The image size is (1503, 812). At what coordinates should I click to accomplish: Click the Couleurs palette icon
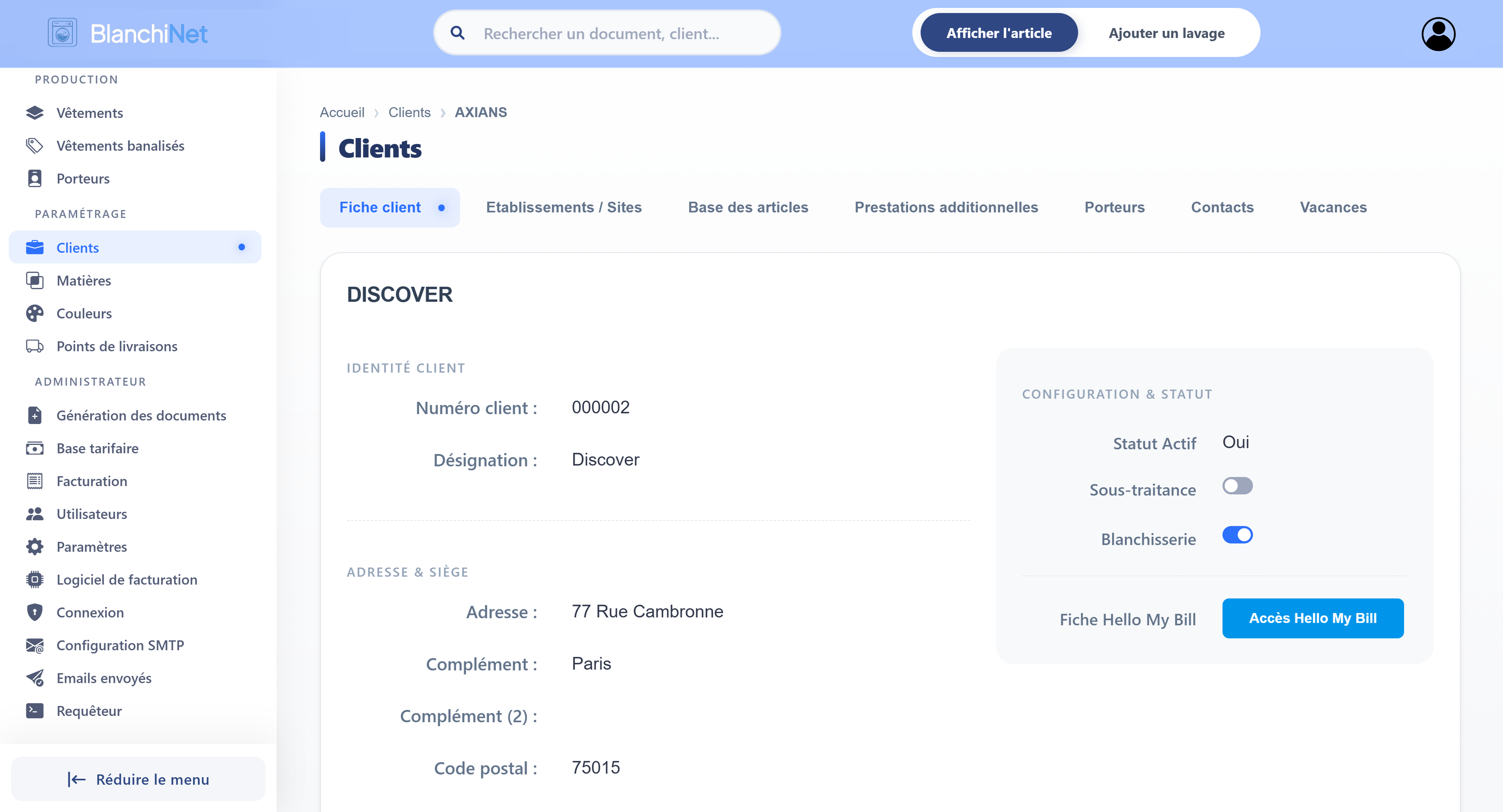(x=34, y=313)
